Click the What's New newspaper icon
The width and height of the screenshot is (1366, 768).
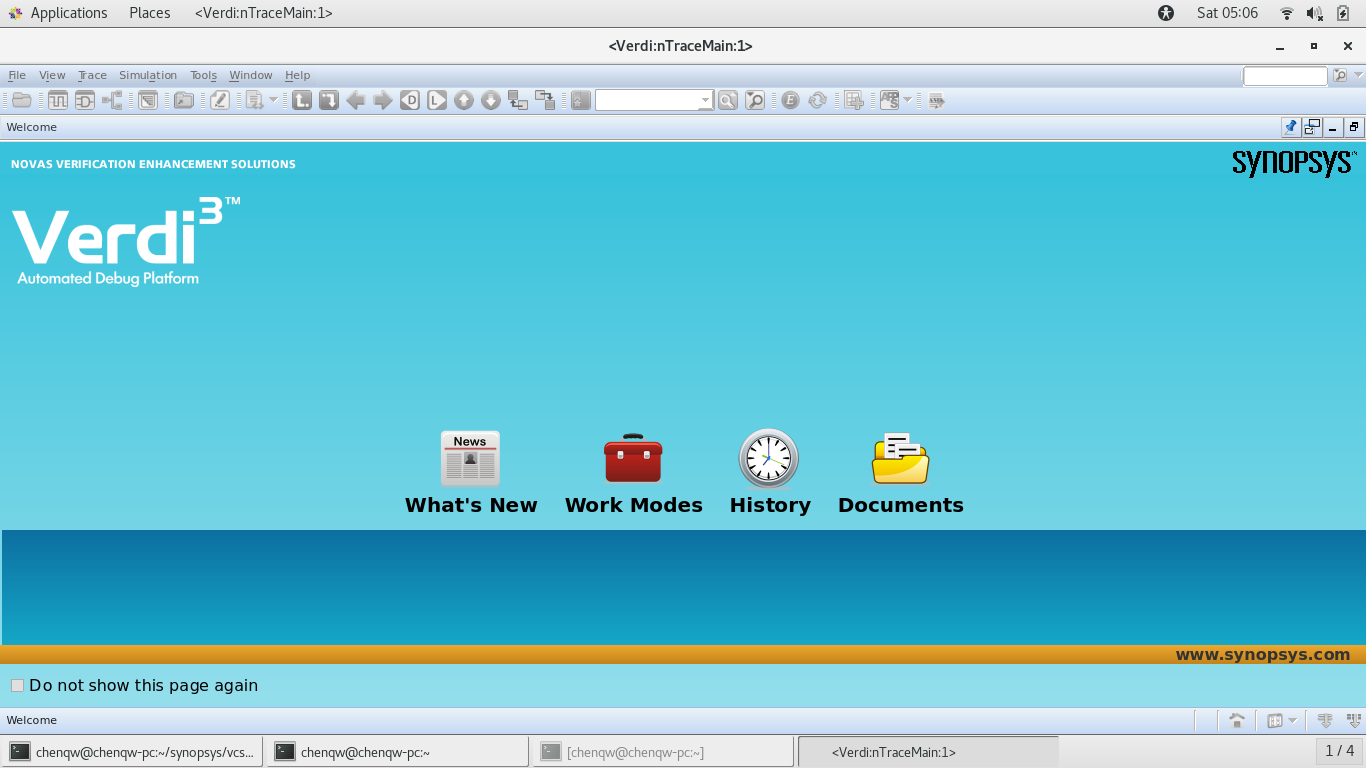(470, 458)
